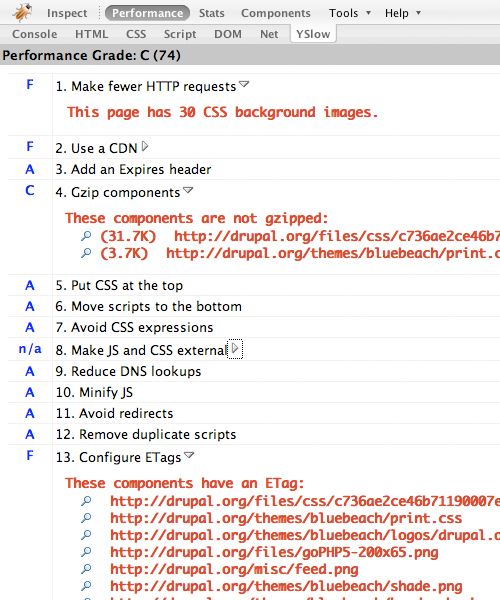Collapse the Configure ETags rule

pyautogui.click(x=189, y=455)
